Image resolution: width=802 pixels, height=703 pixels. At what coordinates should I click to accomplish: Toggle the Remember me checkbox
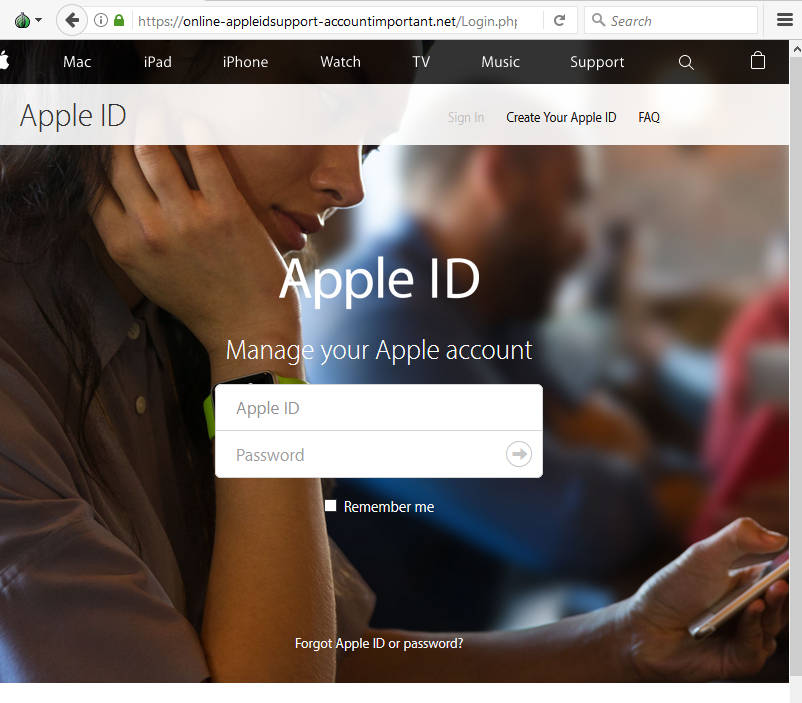point(330,506)
